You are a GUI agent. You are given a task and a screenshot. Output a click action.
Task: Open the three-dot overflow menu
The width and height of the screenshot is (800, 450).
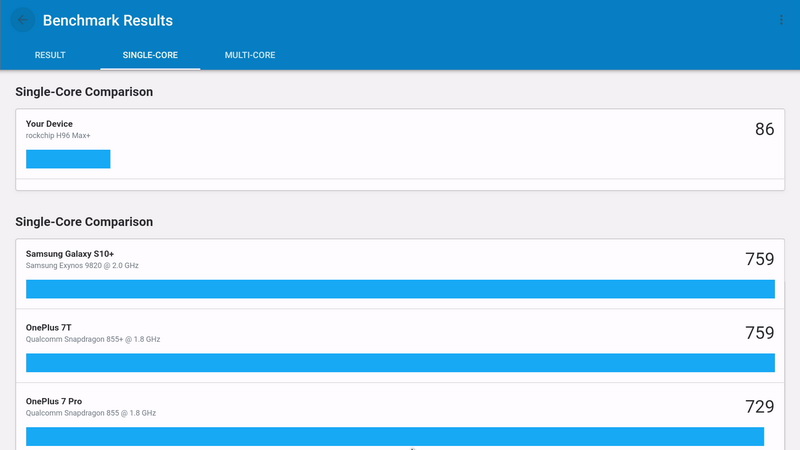point(781,20)
